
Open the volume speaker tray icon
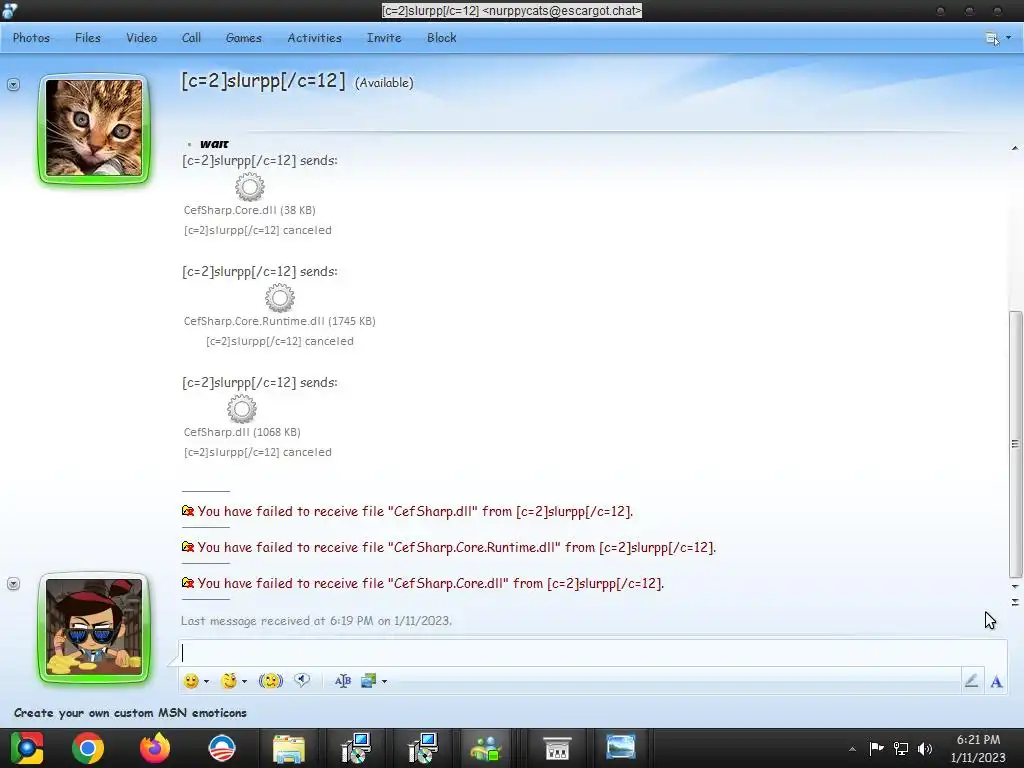click(x=925, y=748)
